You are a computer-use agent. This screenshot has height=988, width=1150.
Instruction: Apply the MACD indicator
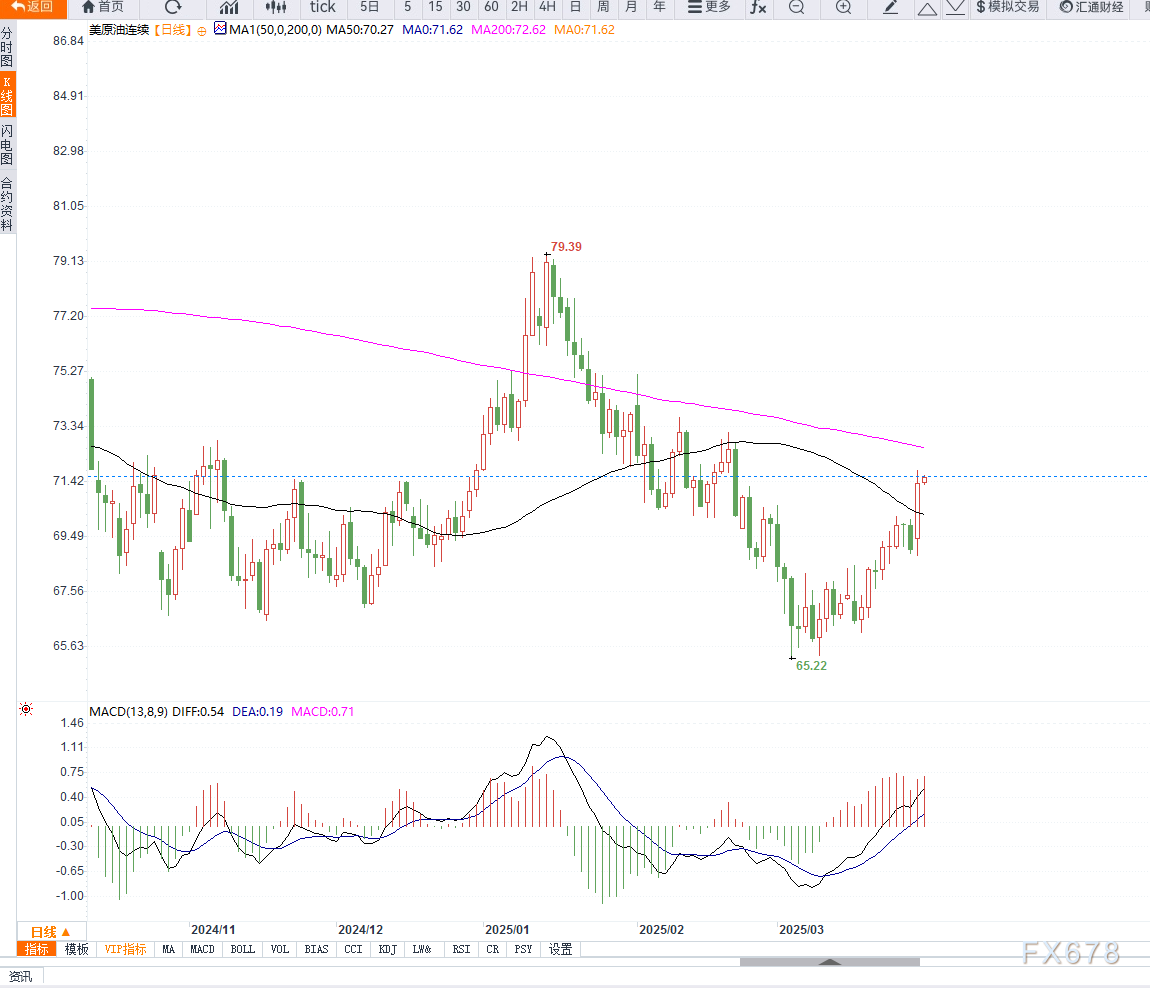click(202, 949)
